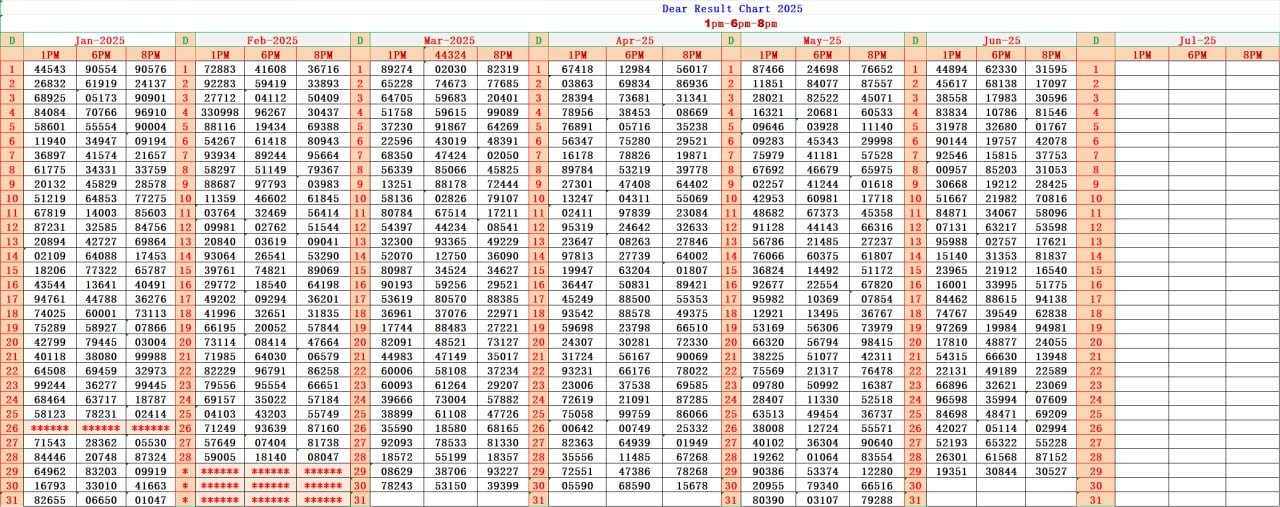This screenshot has width=1280, height=507.
Task: Select the May-25 month header
Action: tap(822, 40)
